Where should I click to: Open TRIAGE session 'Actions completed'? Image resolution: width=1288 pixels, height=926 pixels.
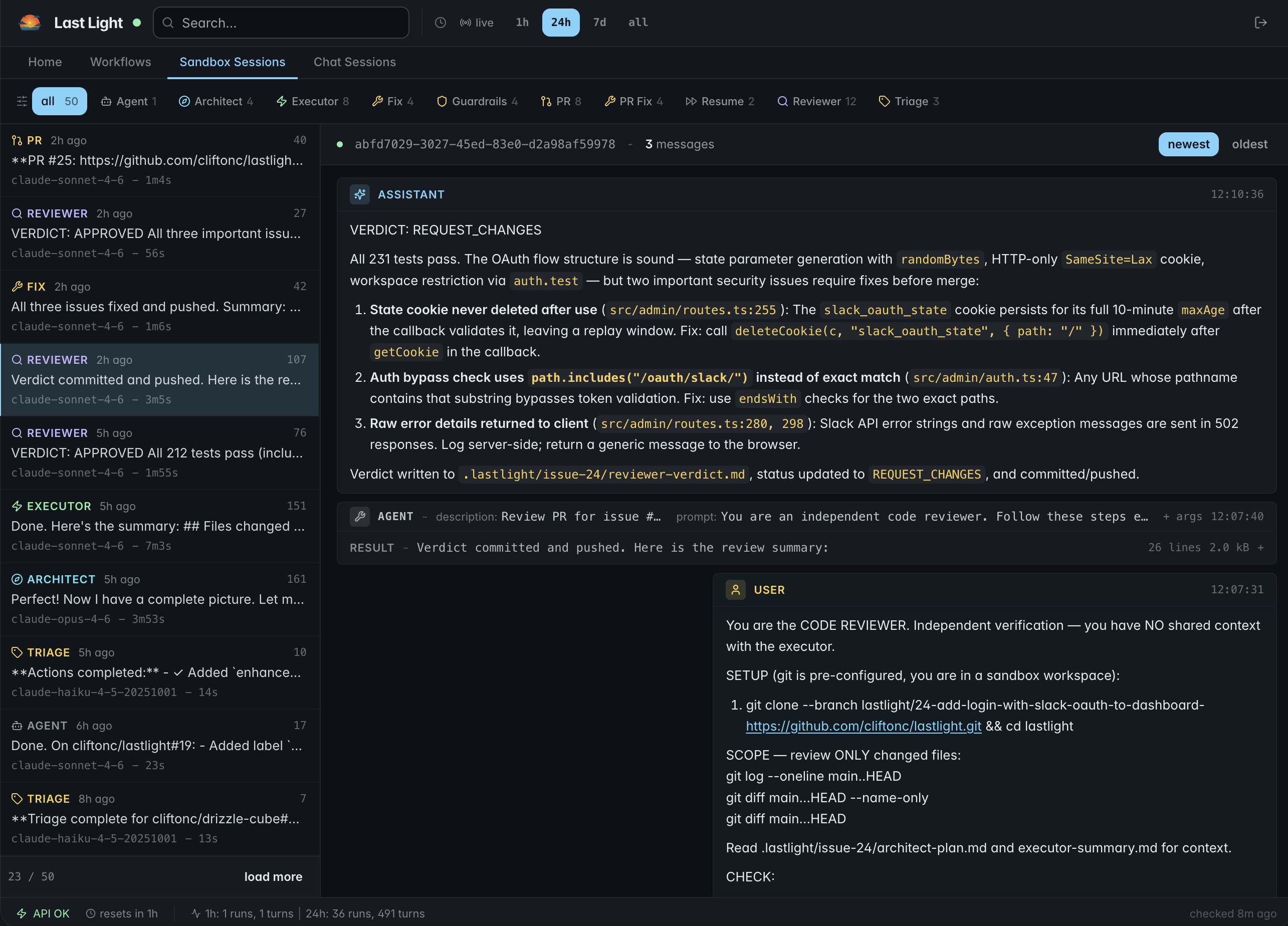pos(159,672)
